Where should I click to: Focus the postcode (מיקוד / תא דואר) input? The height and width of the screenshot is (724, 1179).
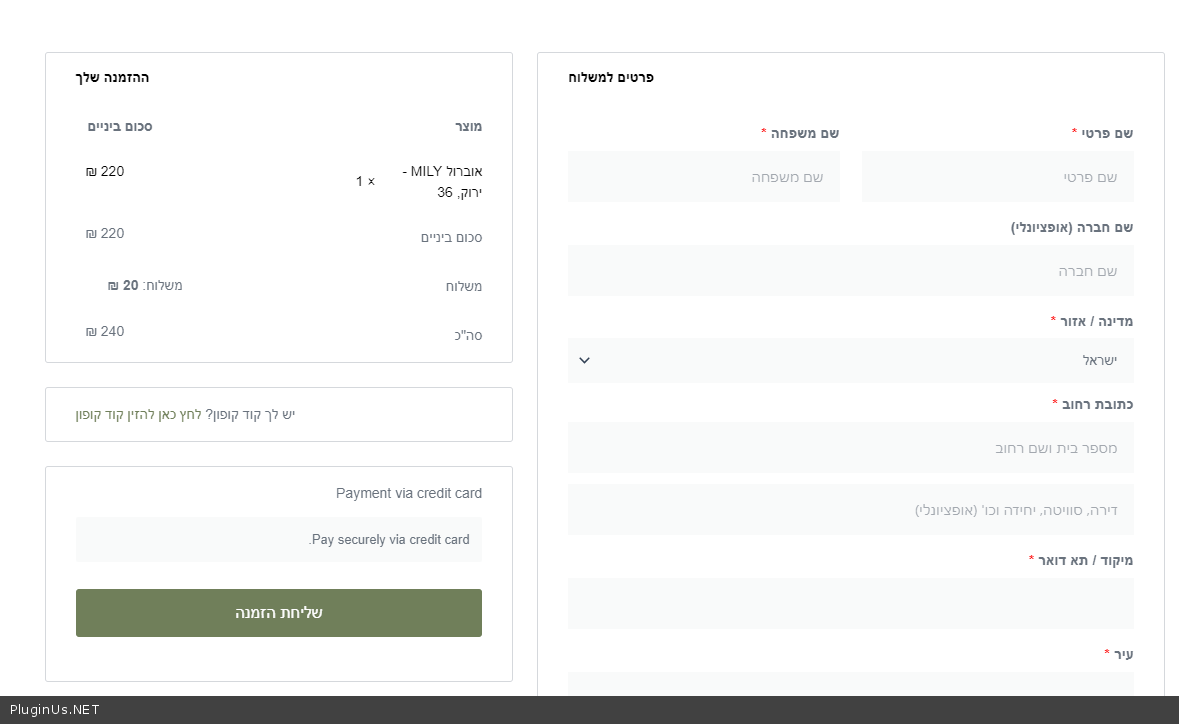(x=850, y=603)
